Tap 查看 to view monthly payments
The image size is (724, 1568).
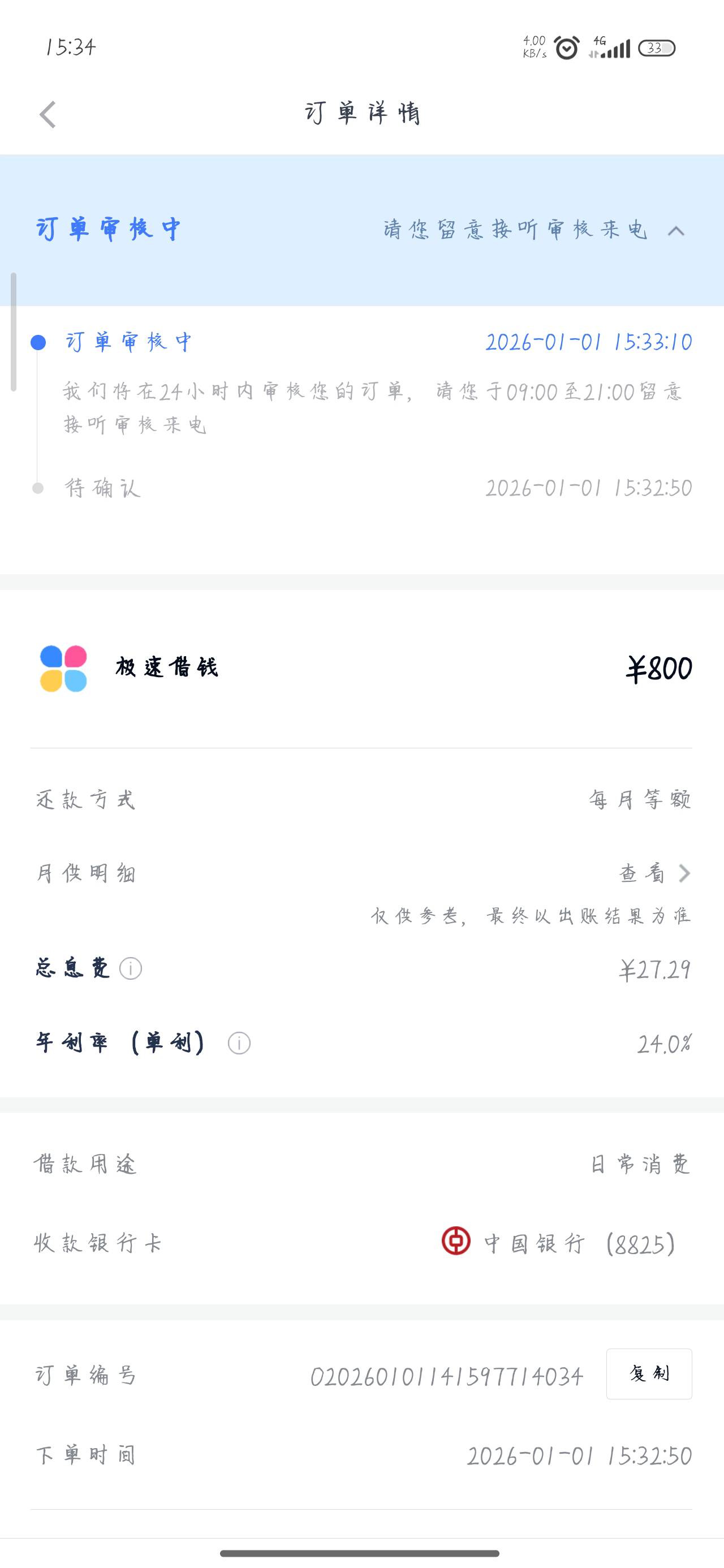click(642, 873)
